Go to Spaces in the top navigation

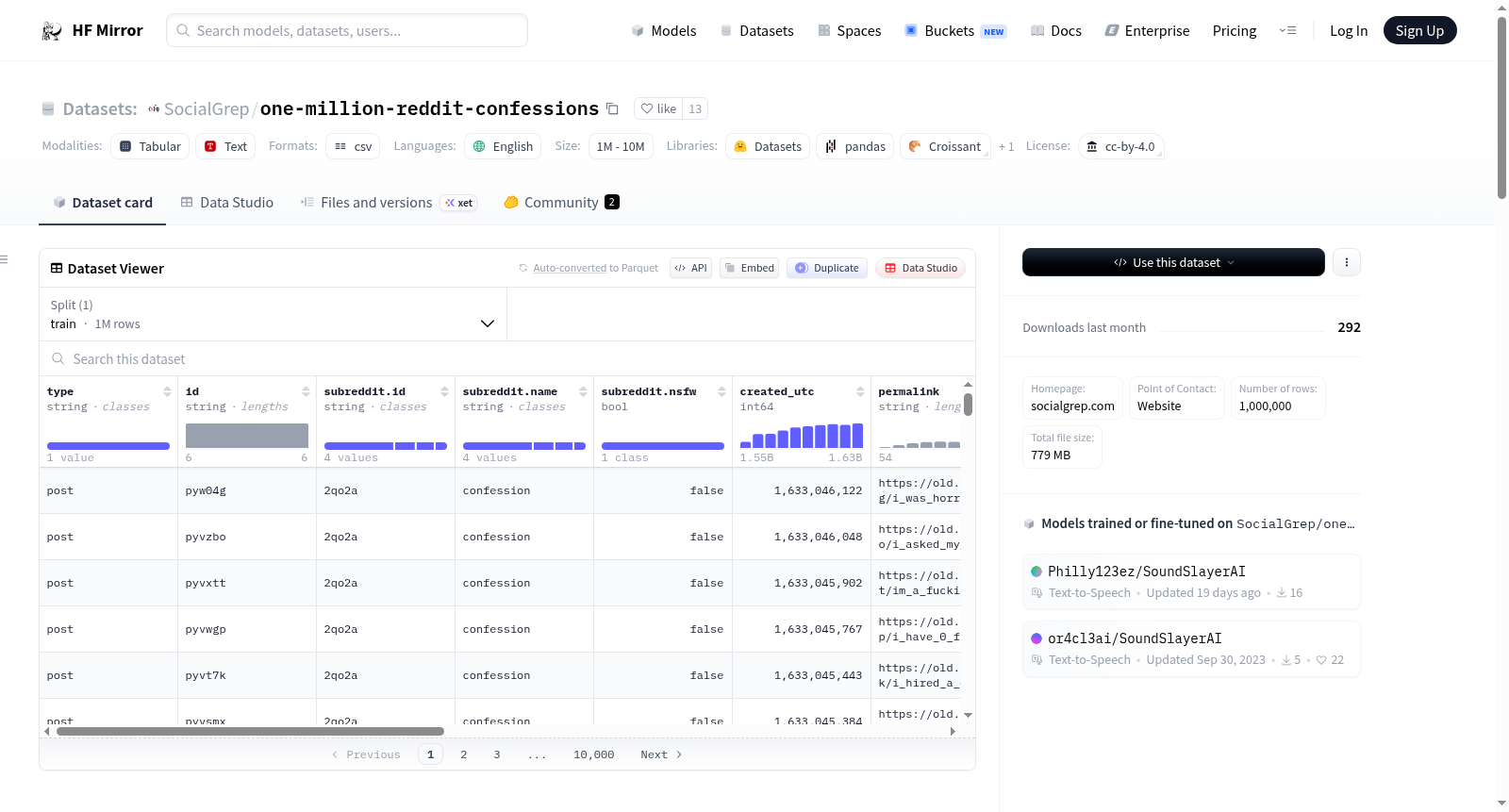point(849,31)
